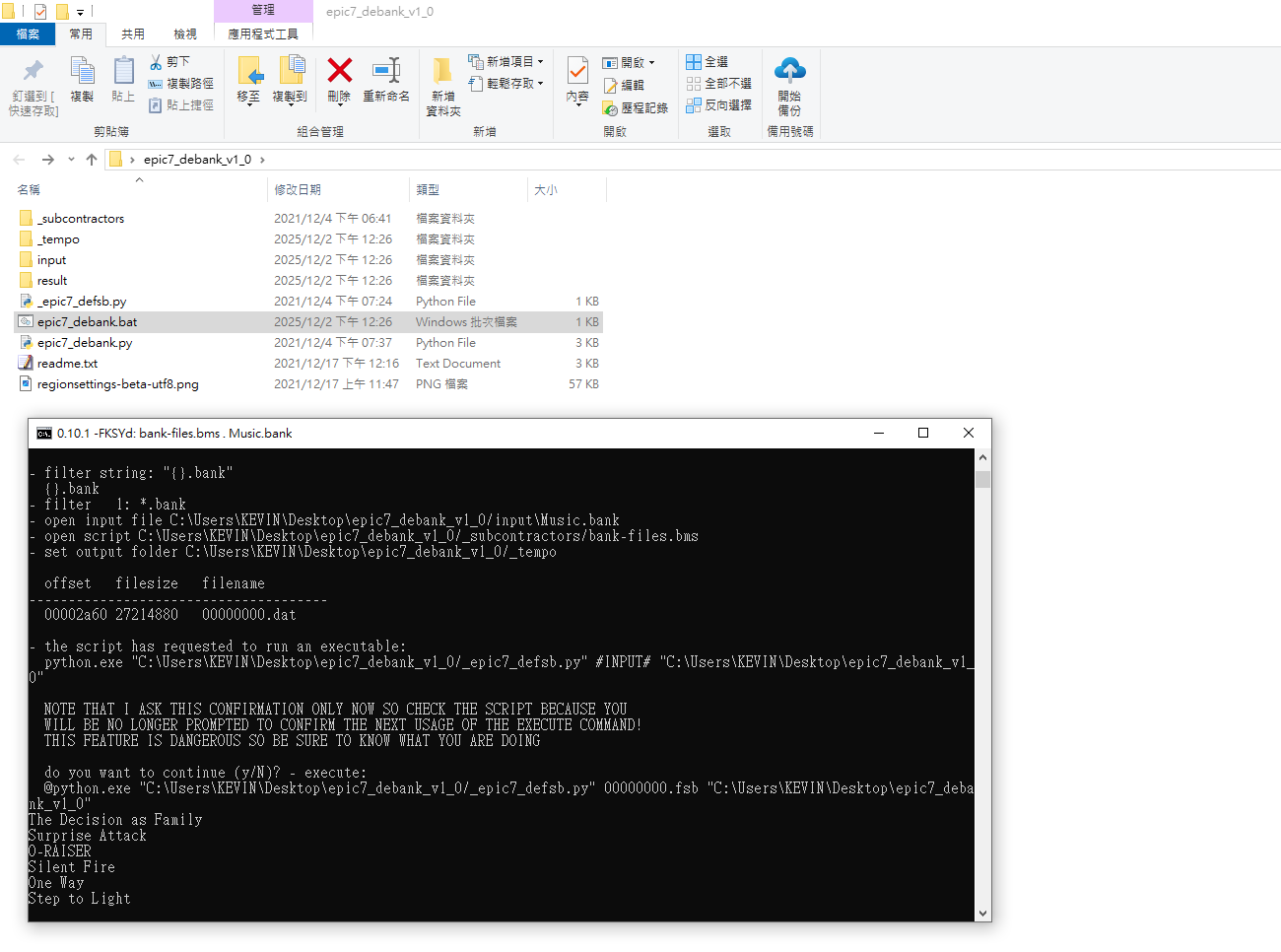Click the Rename icon in ribbon

[385, 71]
